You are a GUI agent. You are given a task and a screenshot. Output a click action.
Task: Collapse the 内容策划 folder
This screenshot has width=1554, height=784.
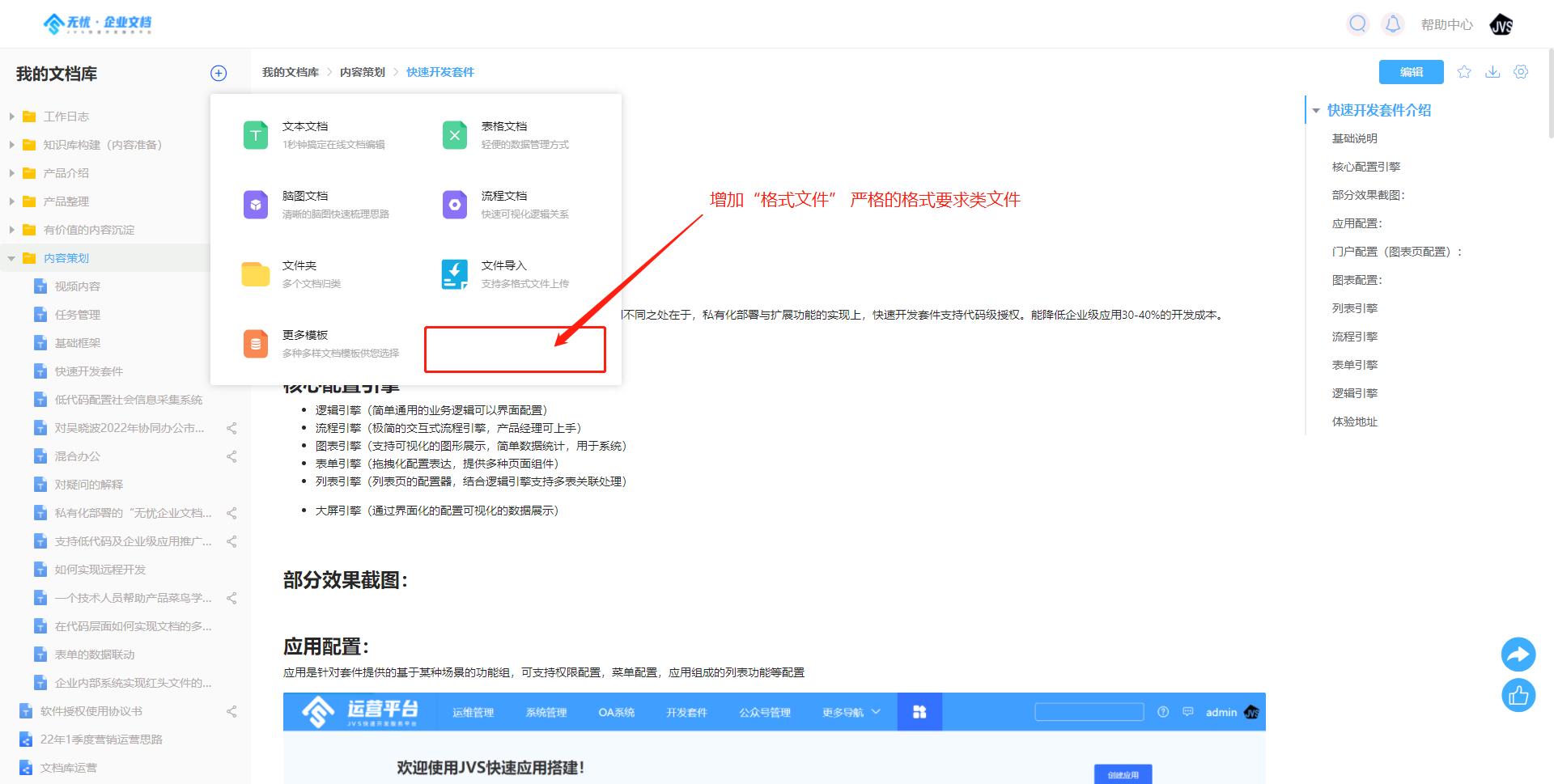pos(11,258)
